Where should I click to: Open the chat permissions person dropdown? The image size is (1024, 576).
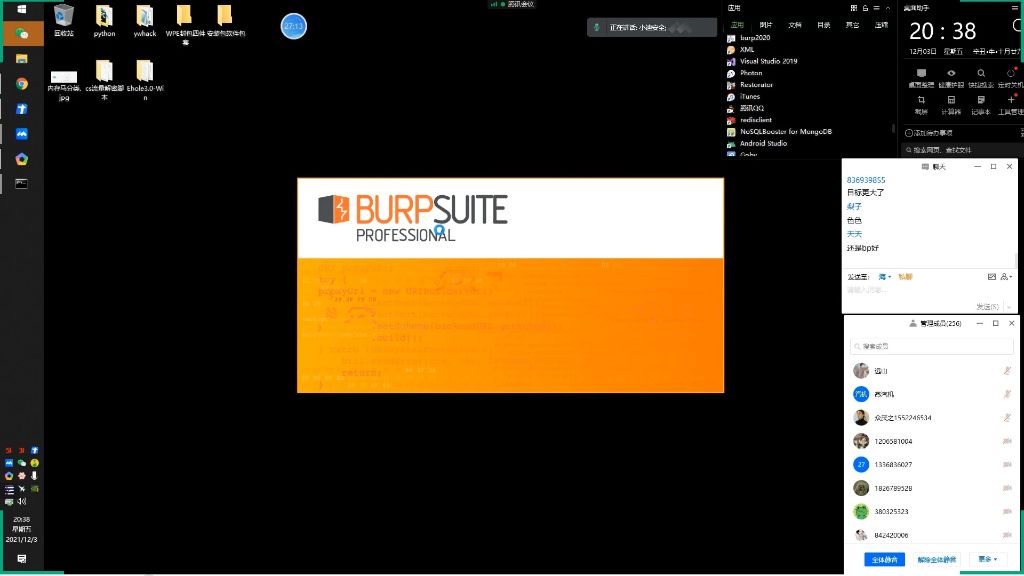[x=1006, y=277]
